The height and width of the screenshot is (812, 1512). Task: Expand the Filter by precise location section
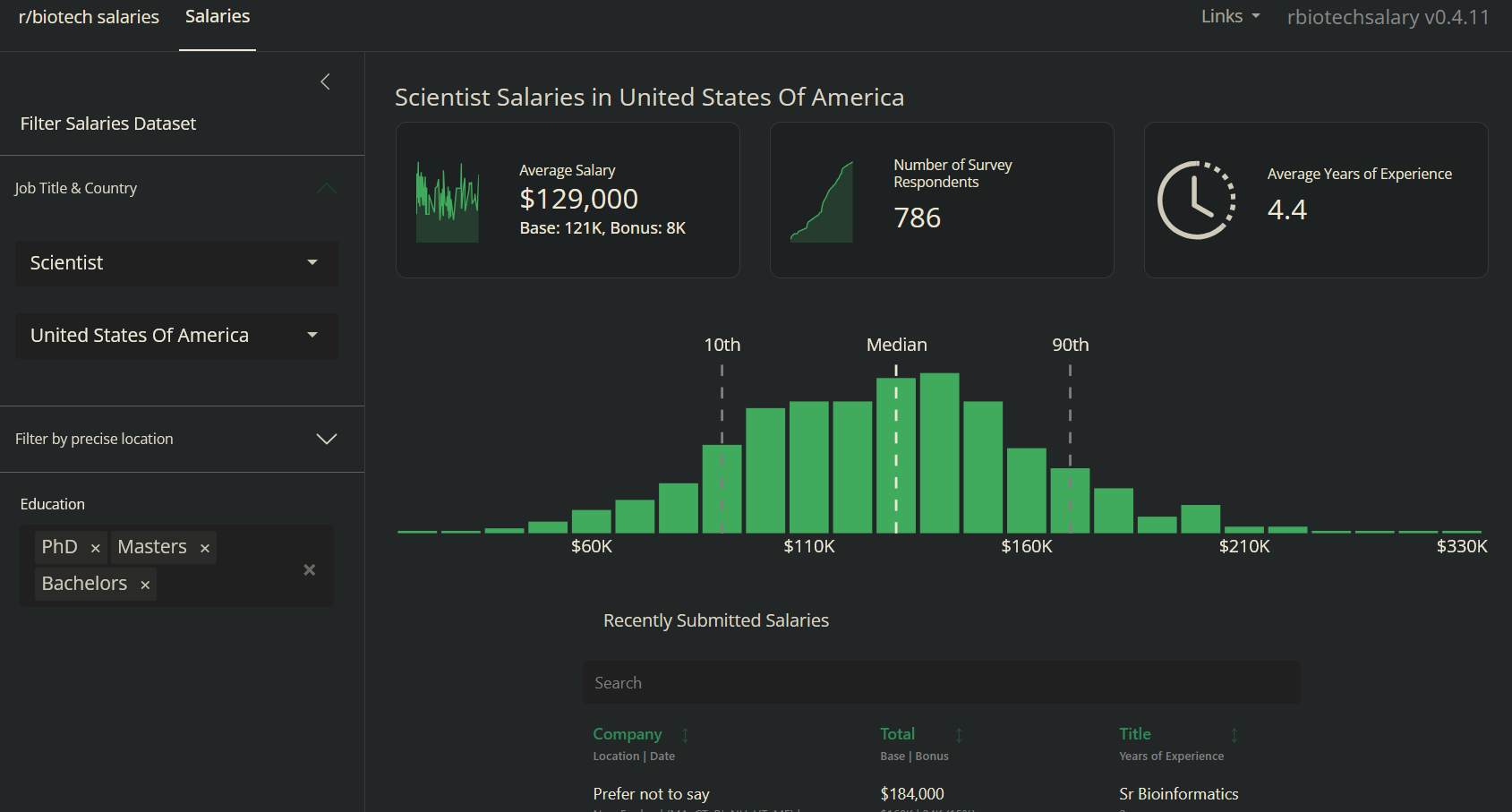click(x=327, y=439)
